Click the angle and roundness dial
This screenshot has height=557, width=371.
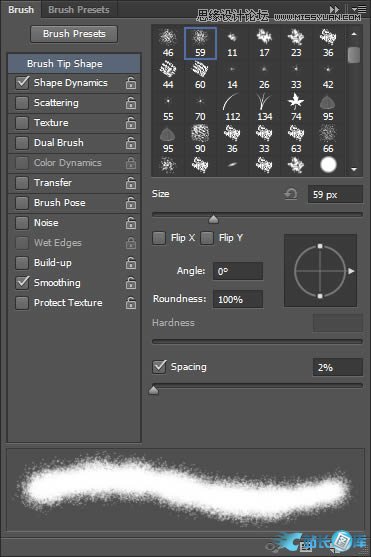click(320, 271)
